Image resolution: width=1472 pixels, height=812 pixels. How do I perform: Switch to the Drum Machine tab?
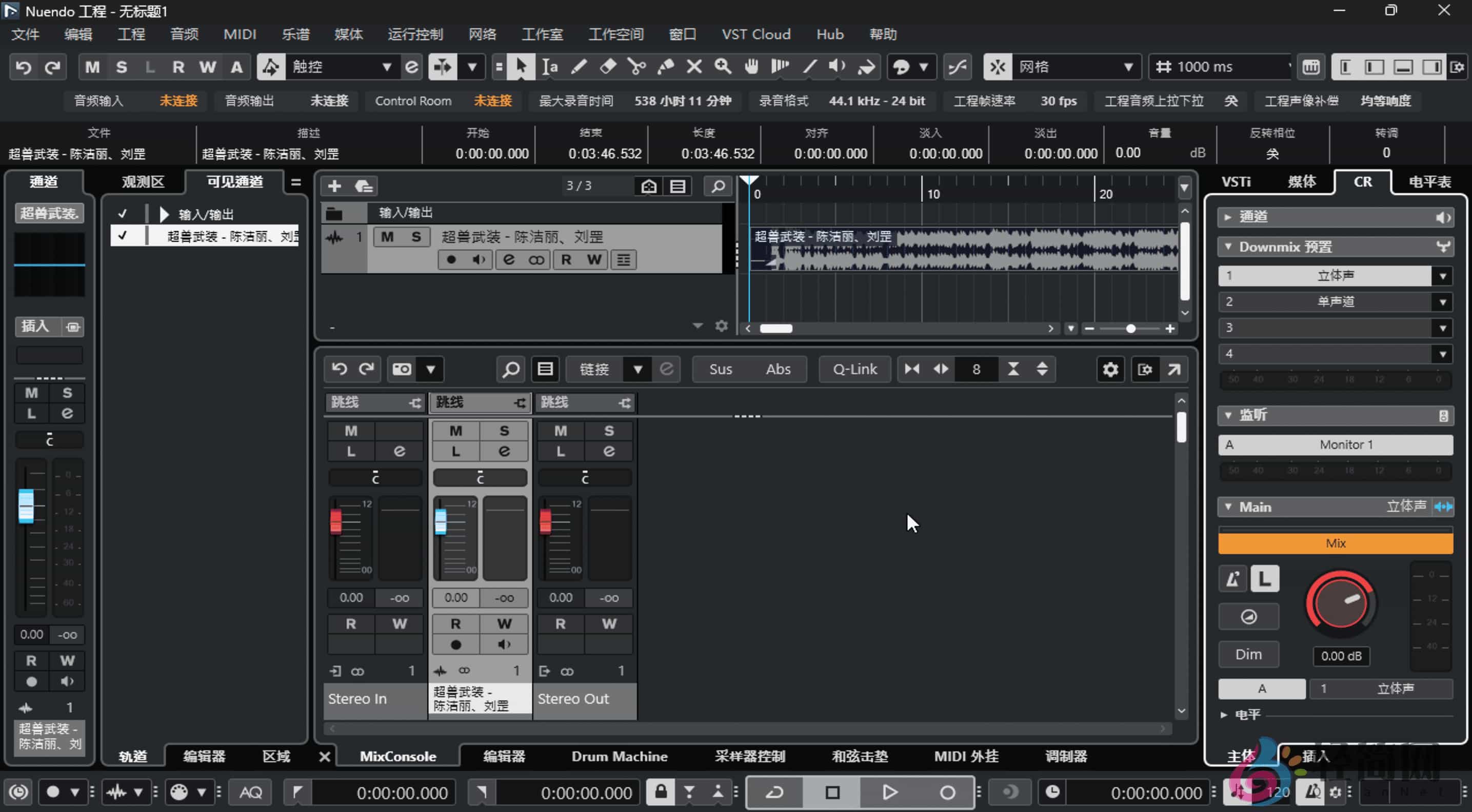coord(620,756)
